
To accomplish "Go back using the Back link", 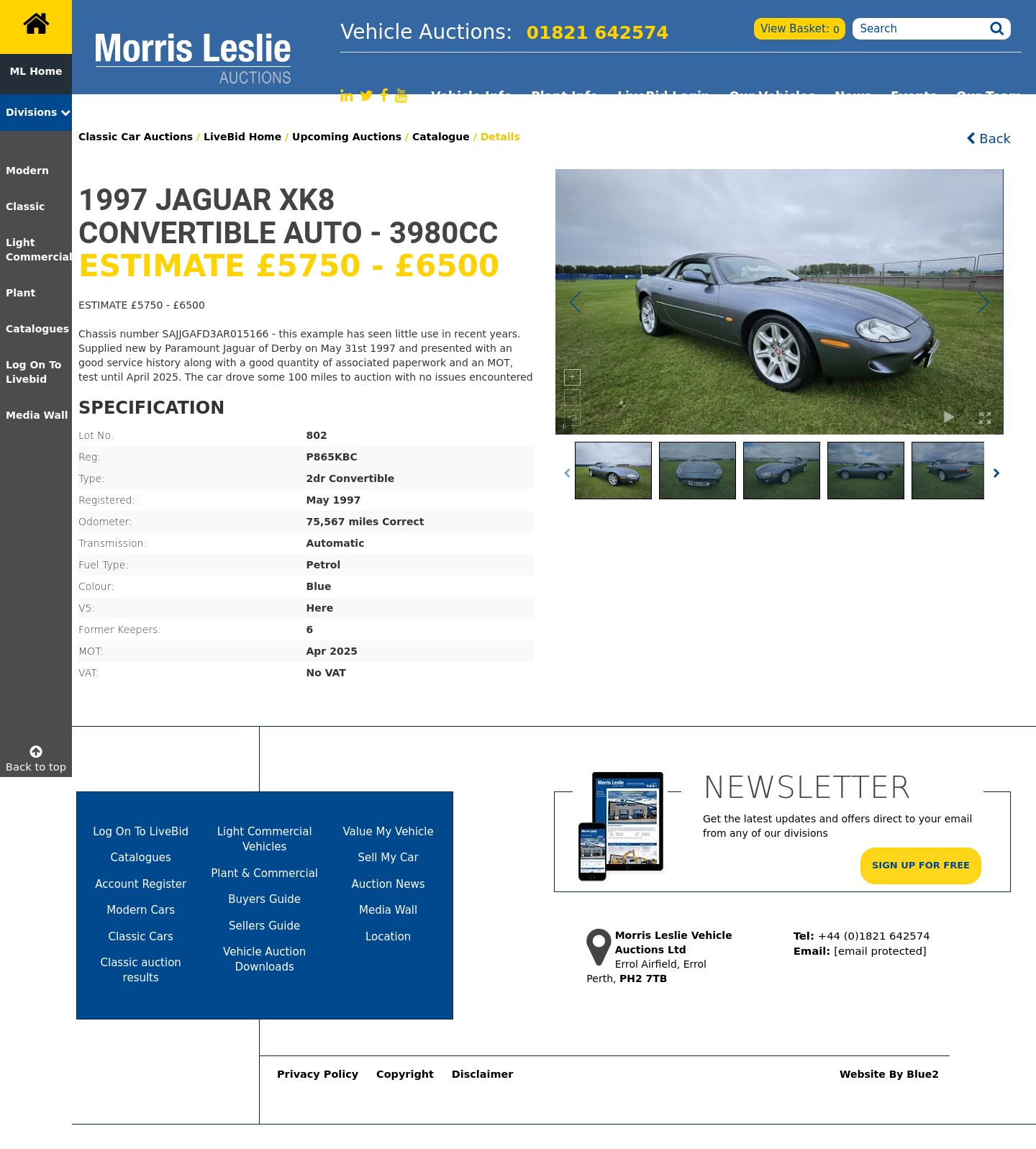I will tap(989, 139).
